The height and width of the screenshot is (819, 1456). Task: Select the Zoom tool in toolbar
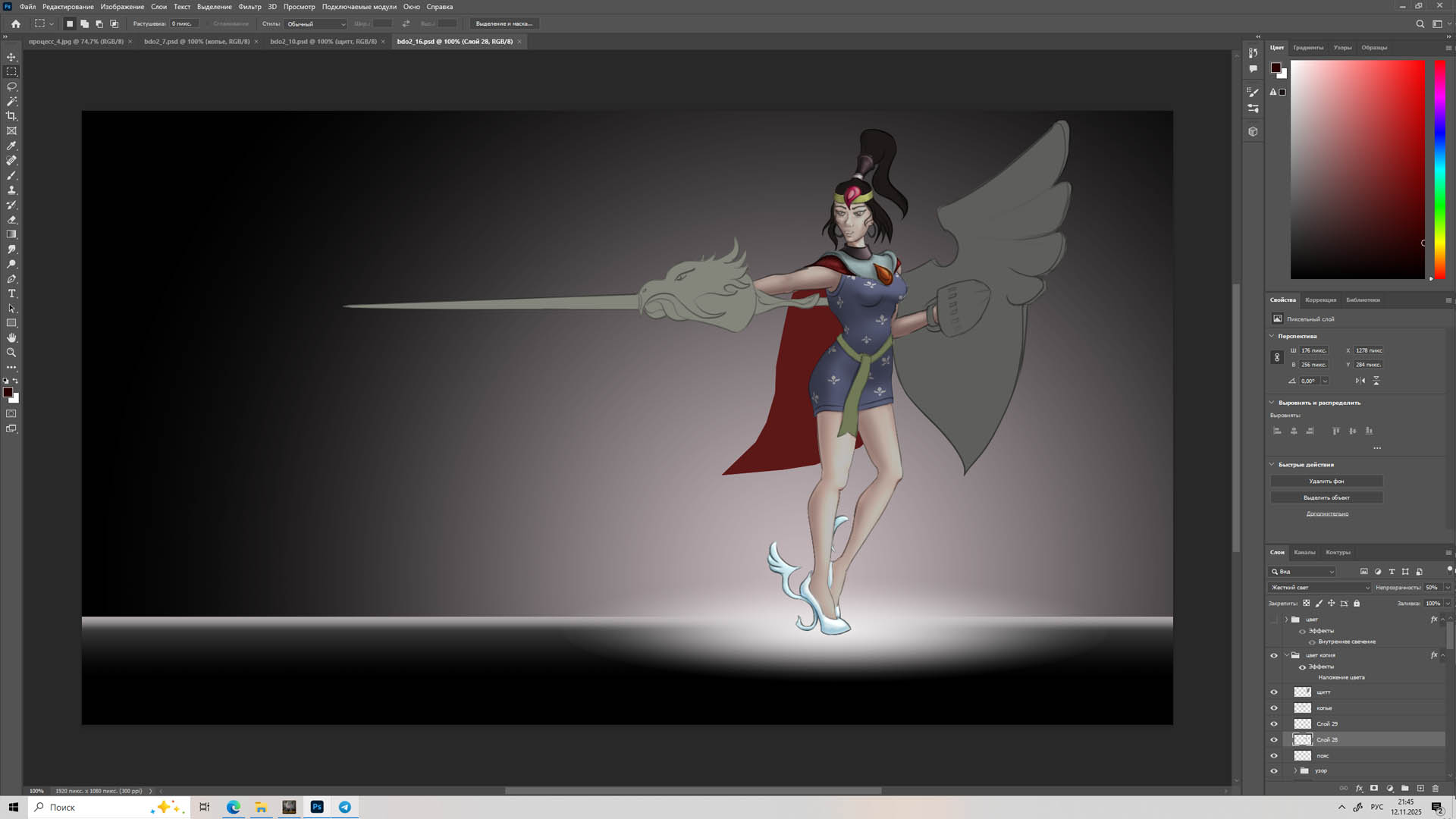(11, 353)
